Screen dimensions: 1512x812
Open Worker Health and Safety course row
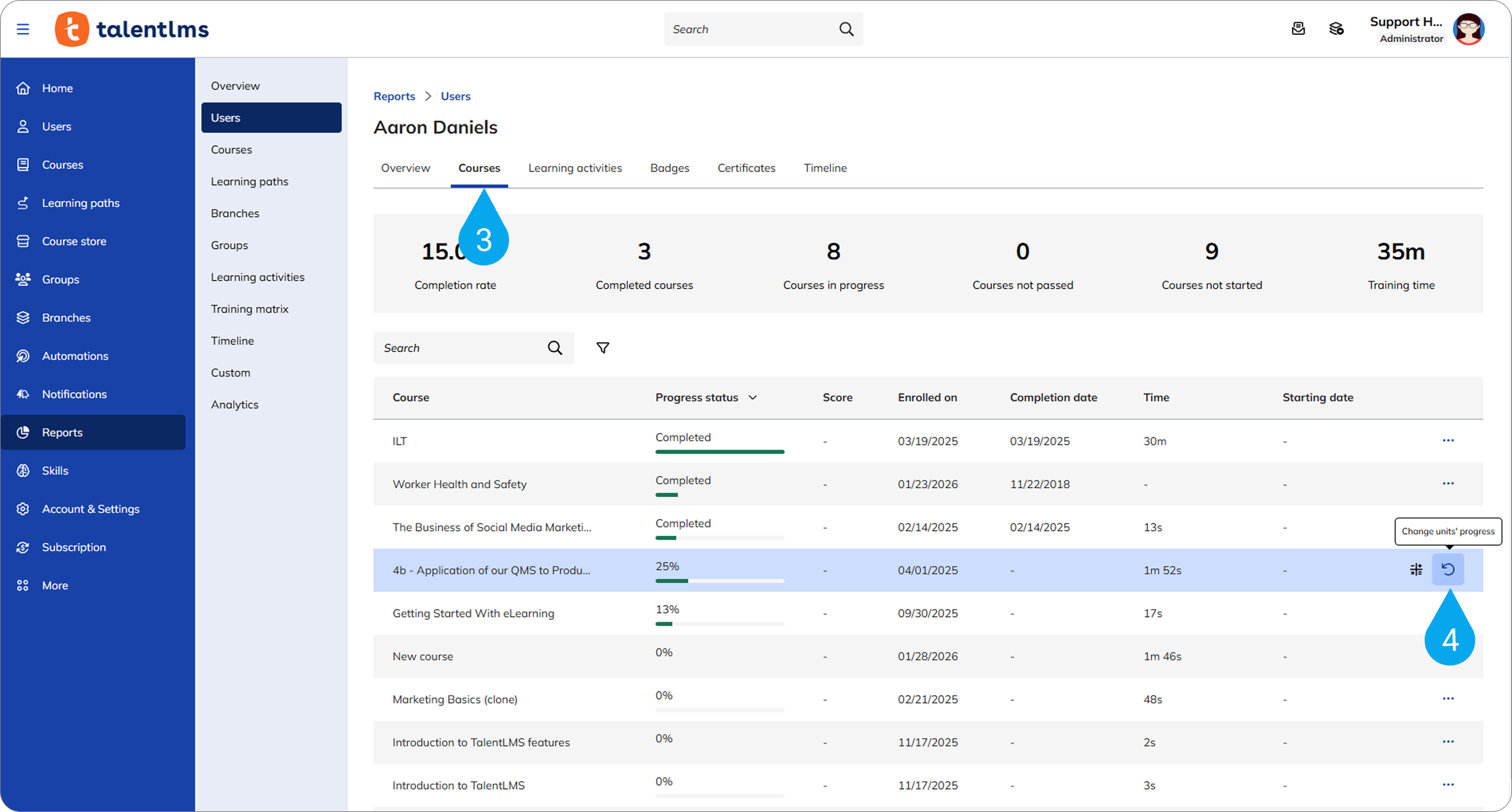tap(460, 484)
